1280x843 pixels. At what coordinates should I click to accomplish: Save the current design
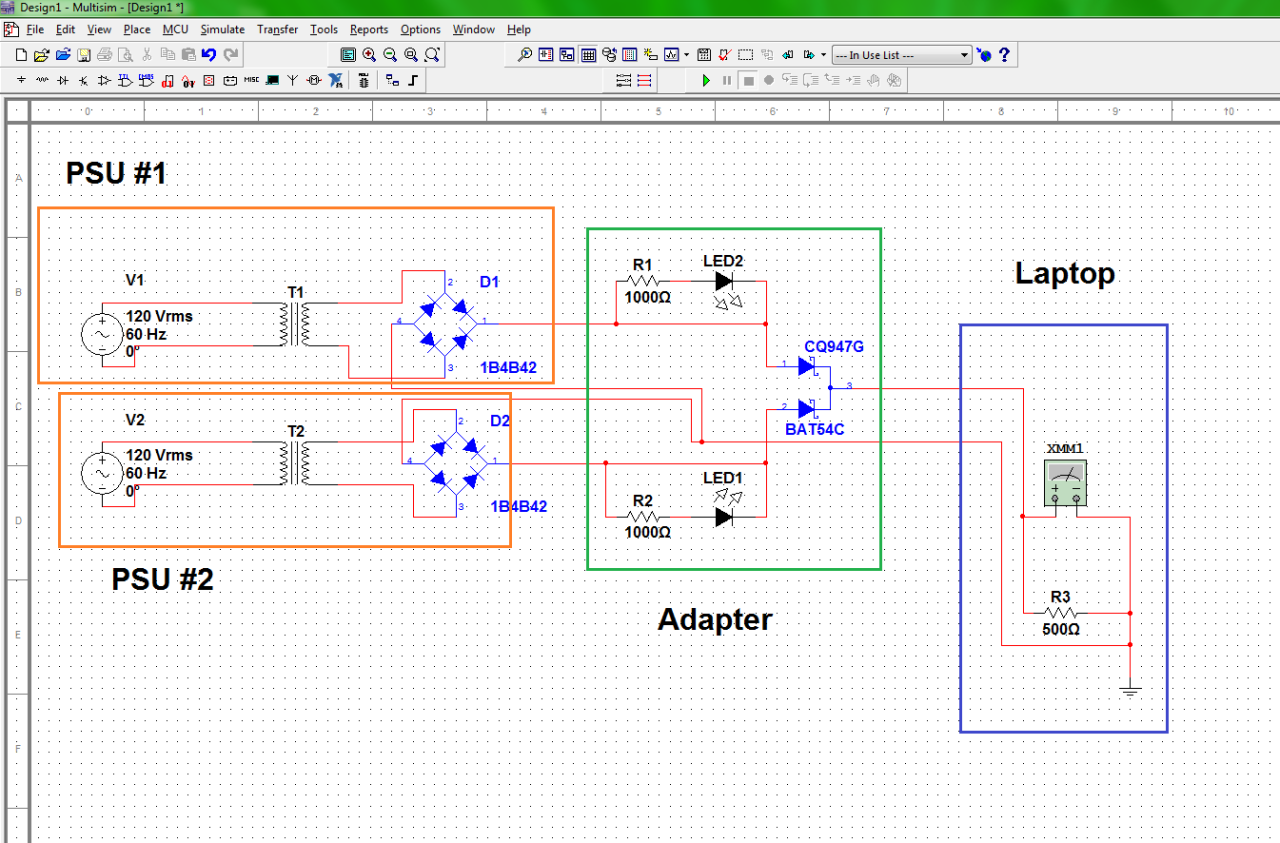(x=84, y=55)
